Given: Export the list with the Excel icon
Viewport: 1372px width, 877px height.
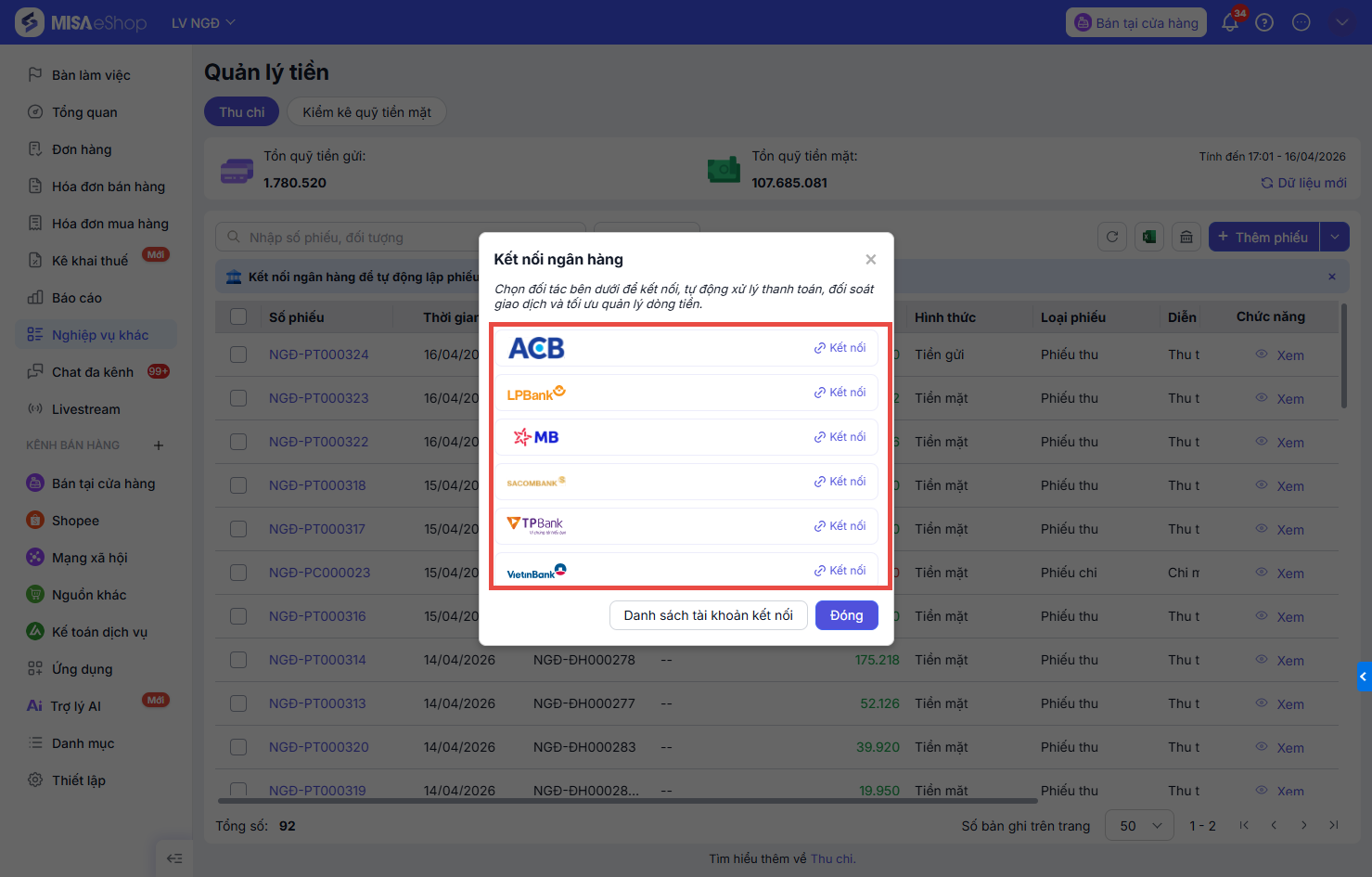Looking at the screenshot, I should pyautogui.click(x=1149, y=237).
